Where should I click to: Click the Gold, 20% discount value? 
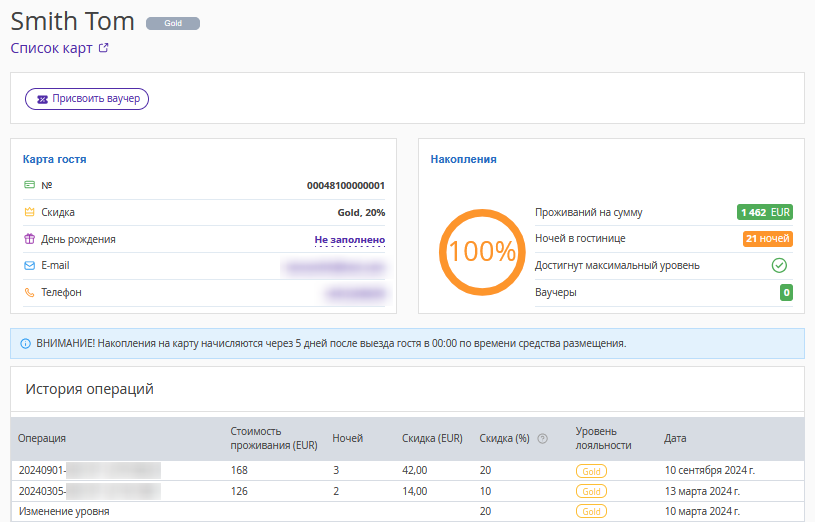click(361, 213)
